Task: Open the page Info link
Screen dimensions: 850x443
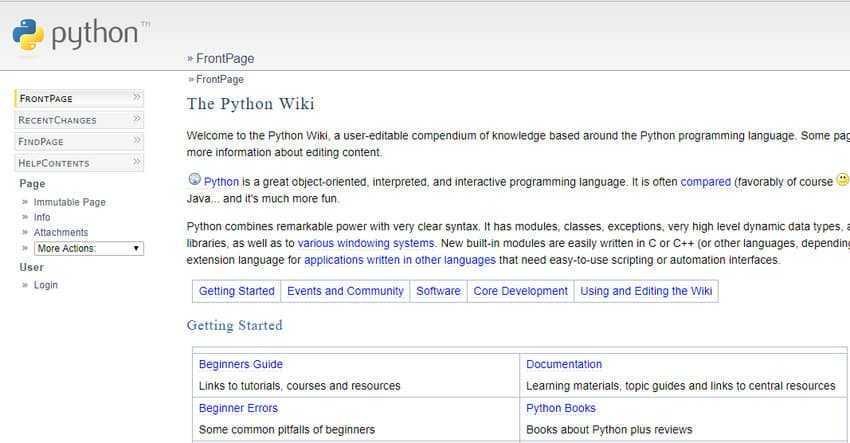Action: point(42,217)
